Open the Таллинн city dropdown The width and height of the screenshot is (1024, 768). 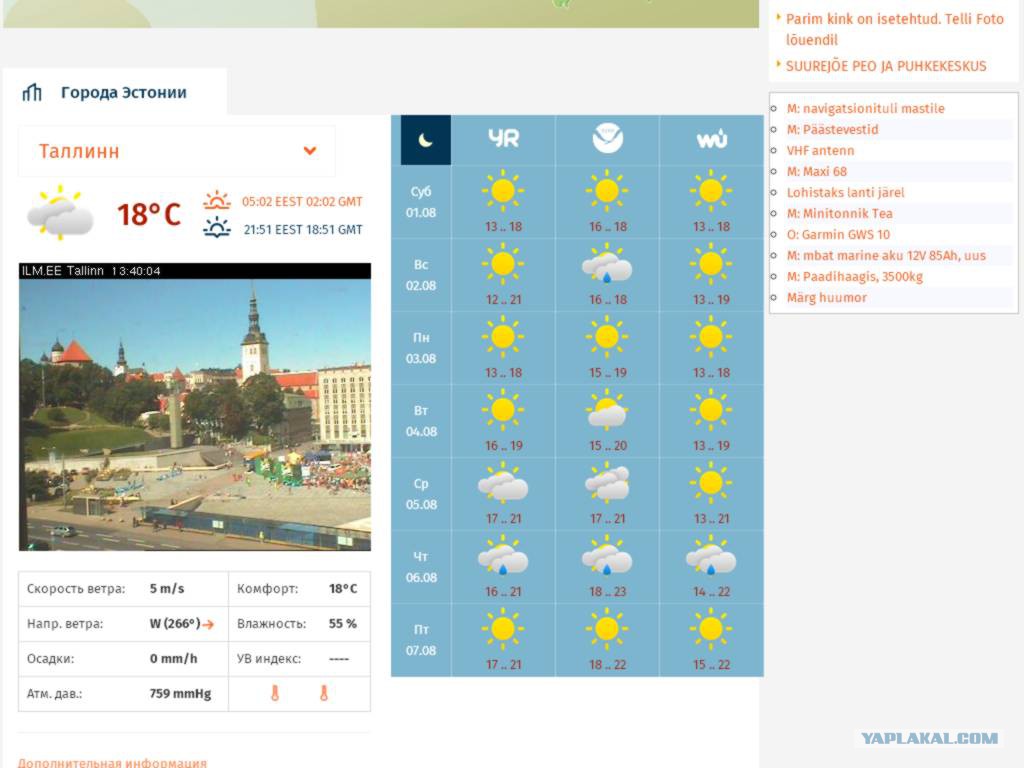[x=176, y=151]
